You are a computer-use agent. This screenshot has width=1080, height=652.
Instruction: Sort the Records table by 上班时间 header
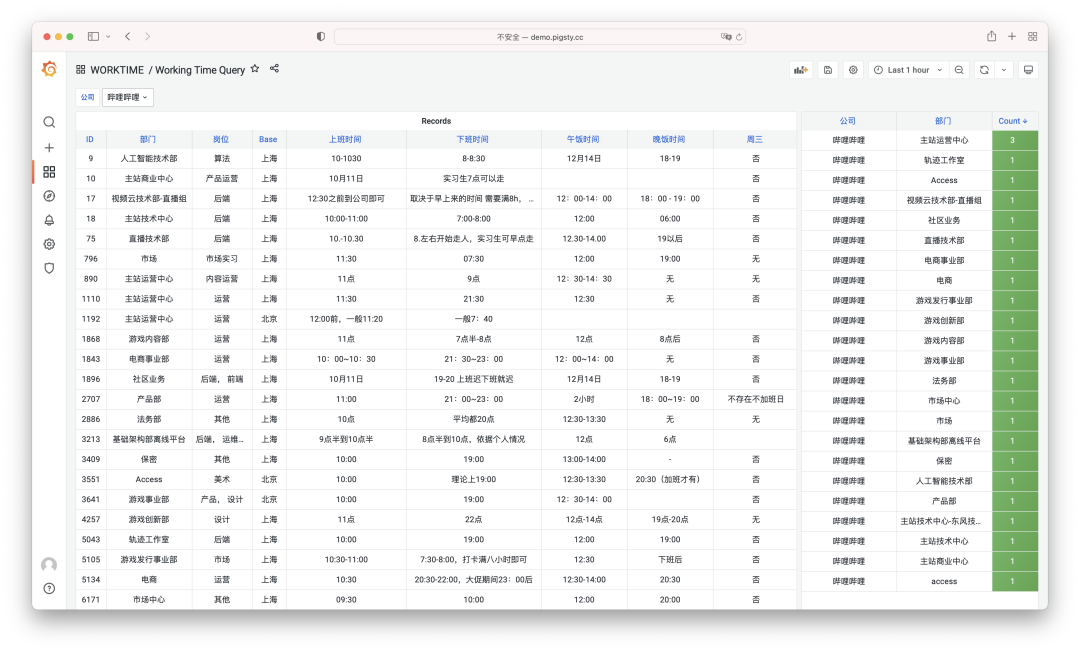tap(345, 139)
